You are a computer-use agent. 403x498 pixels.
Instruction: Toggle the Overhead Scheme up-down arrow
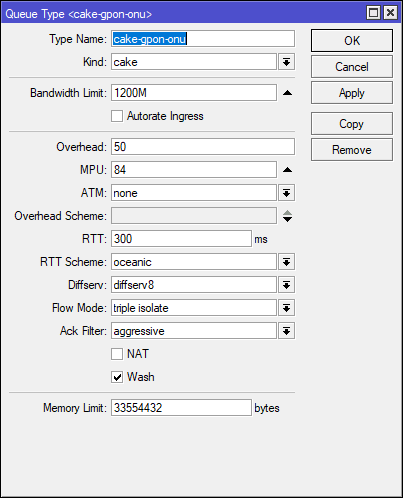(x=287, y=216)
